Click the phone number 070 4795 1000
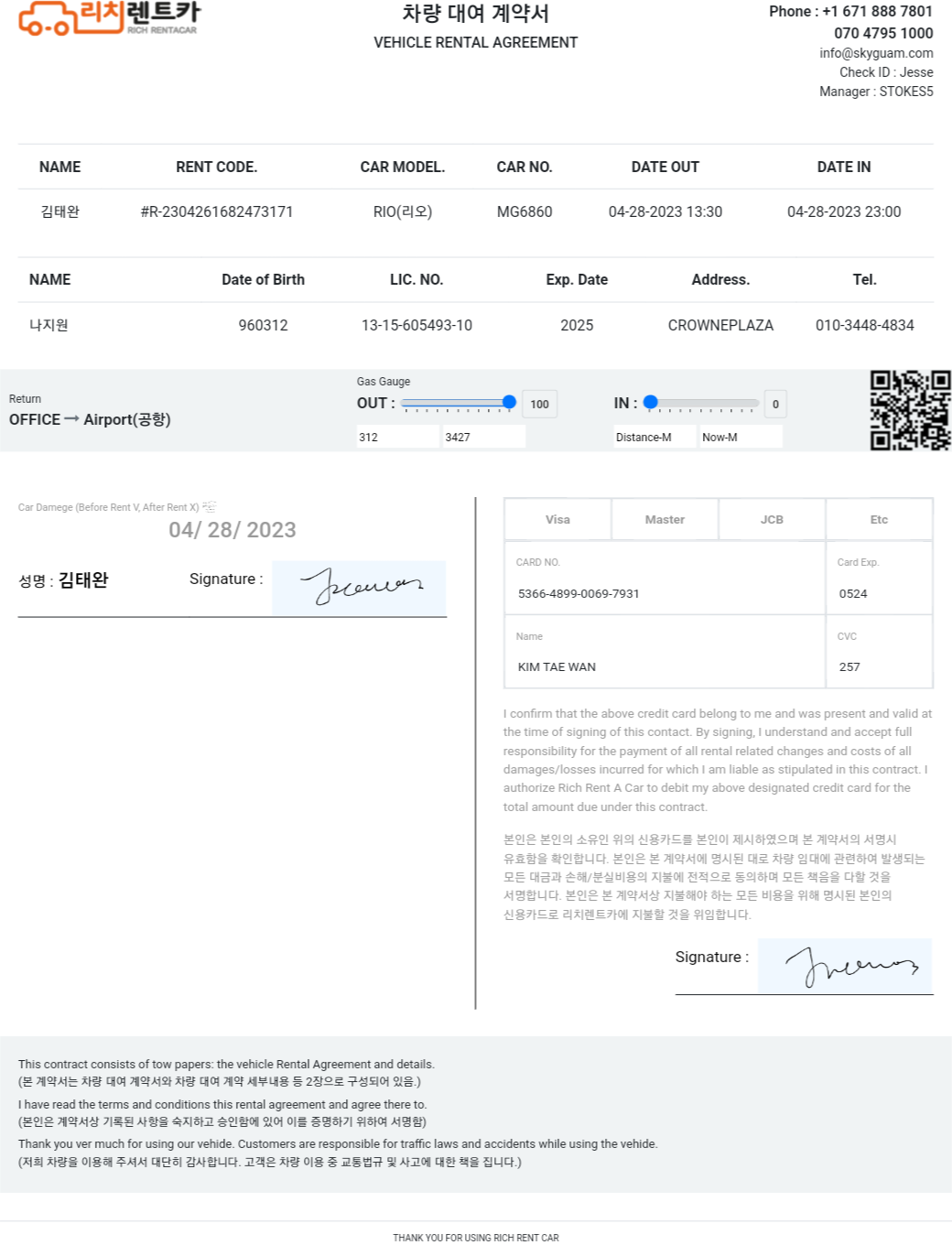Viewport: 952px width, 1245px height. click(883, 33)
